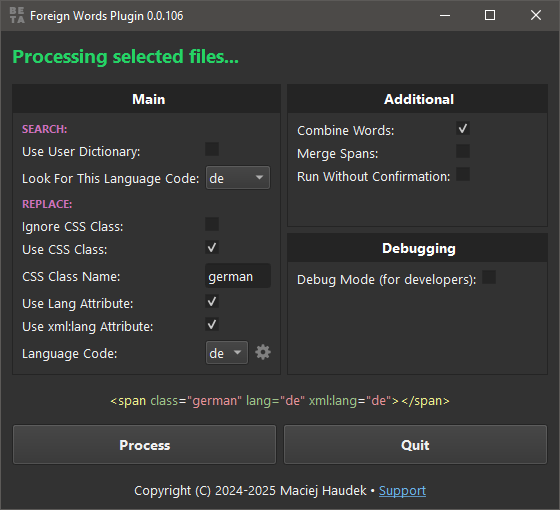Minimize the Foreign Words Plugin window
Screen dimensions: 560x510
tap(445, 15)
